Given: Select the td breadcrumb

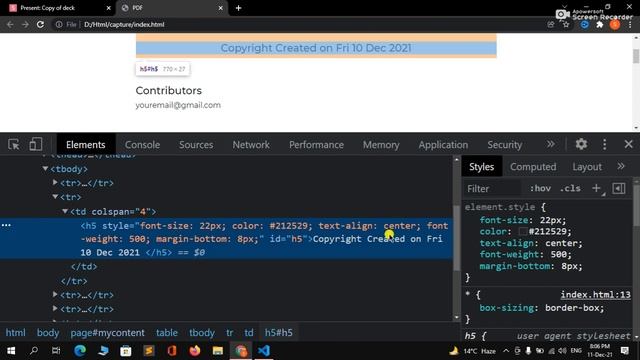Looking at the screenshot, I should tap(249, 333).
